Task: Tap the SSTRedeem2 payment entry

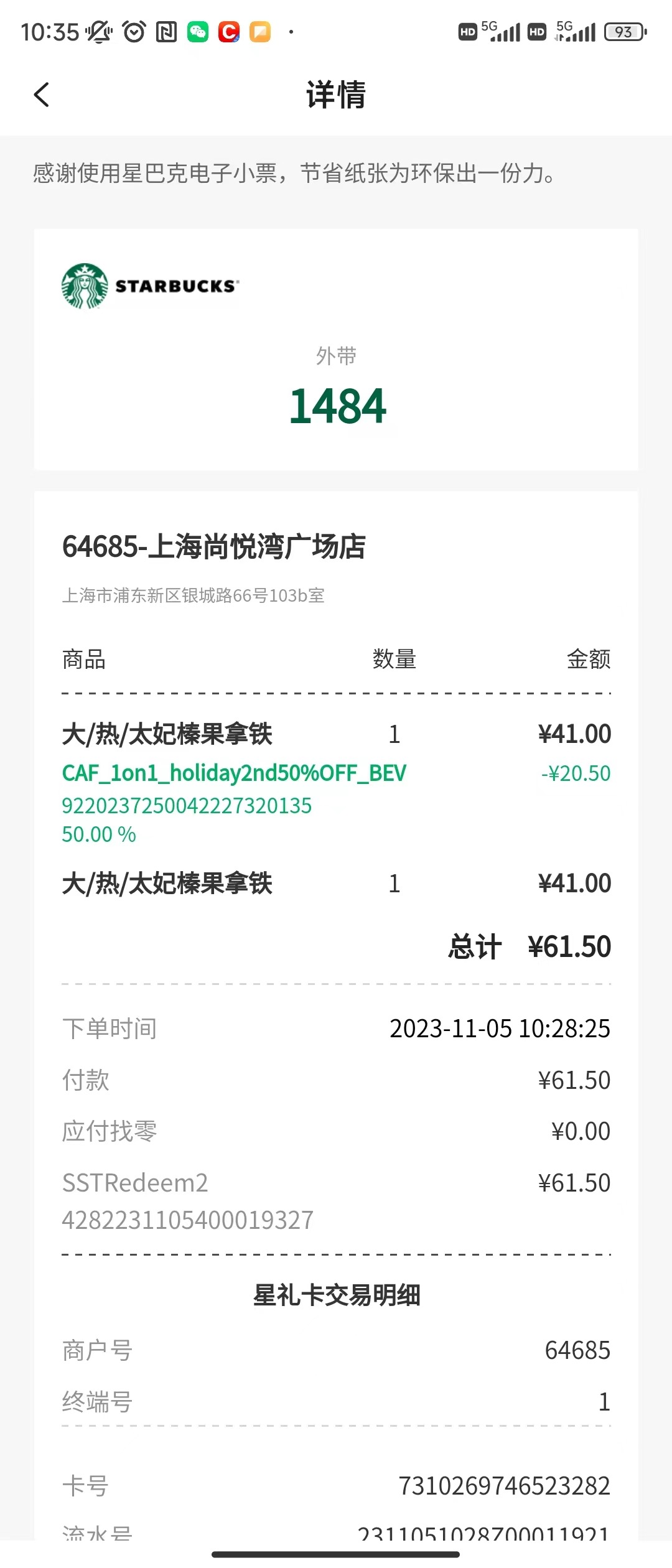Action: pyautogui.click(x=135, y=1183)
